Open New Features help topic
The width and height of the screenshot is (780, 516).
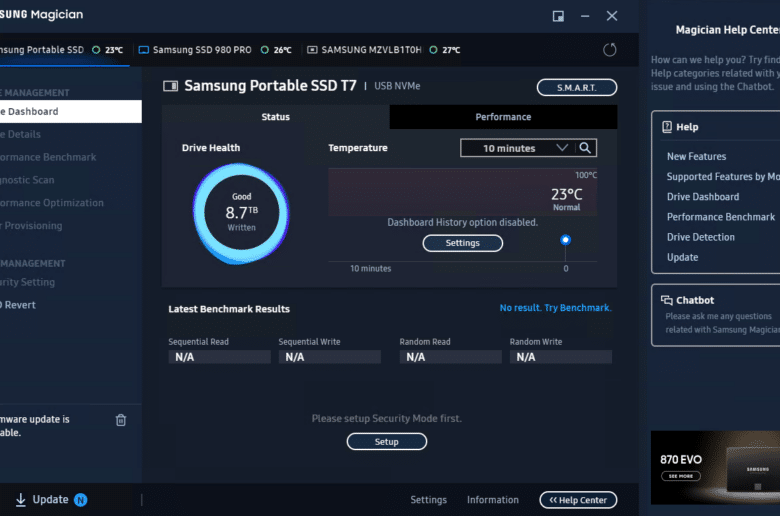(696, 156)
